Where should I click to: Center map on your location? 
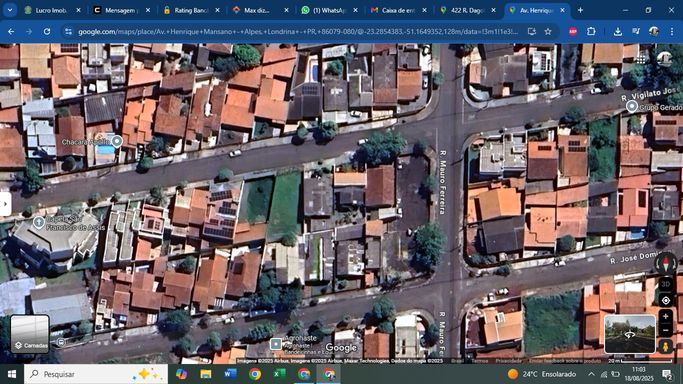(x=666, y=300)
